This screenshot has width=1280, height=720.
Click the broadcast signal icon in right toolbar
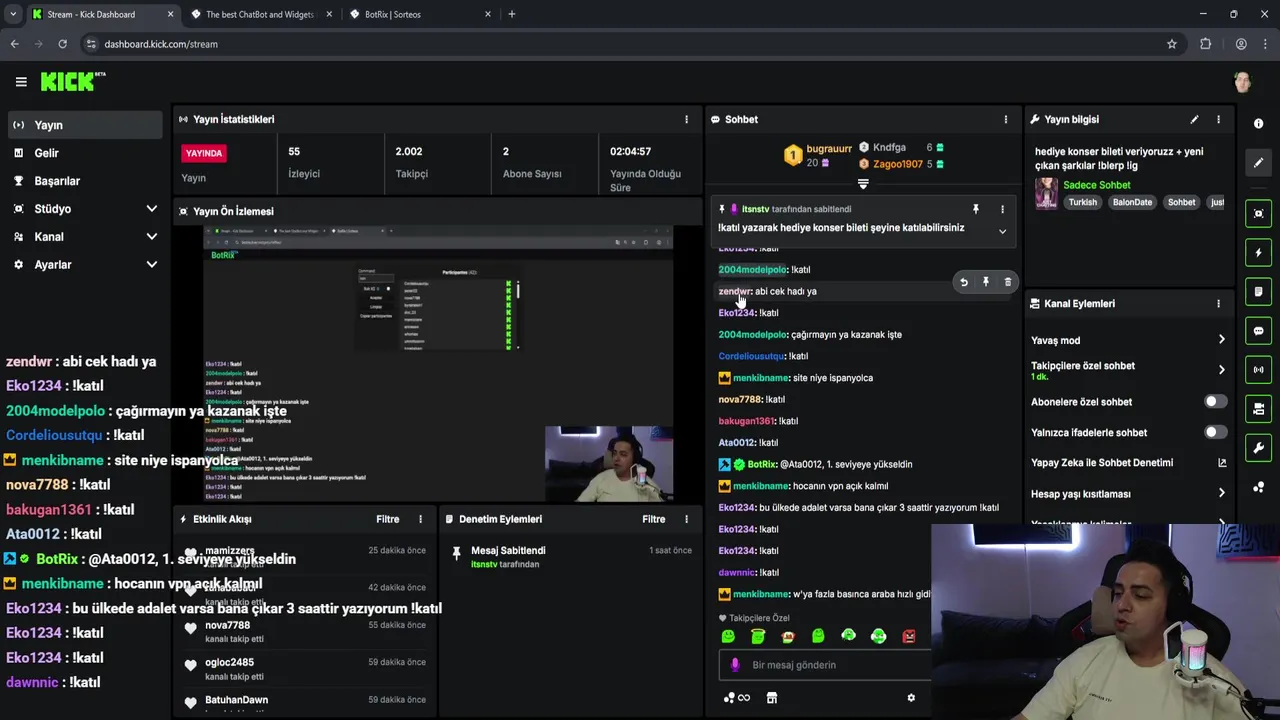point(1258,370)
